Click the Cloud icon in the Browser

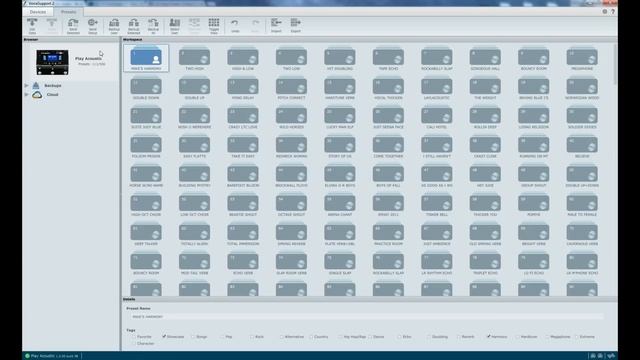(x=37, y=94)
